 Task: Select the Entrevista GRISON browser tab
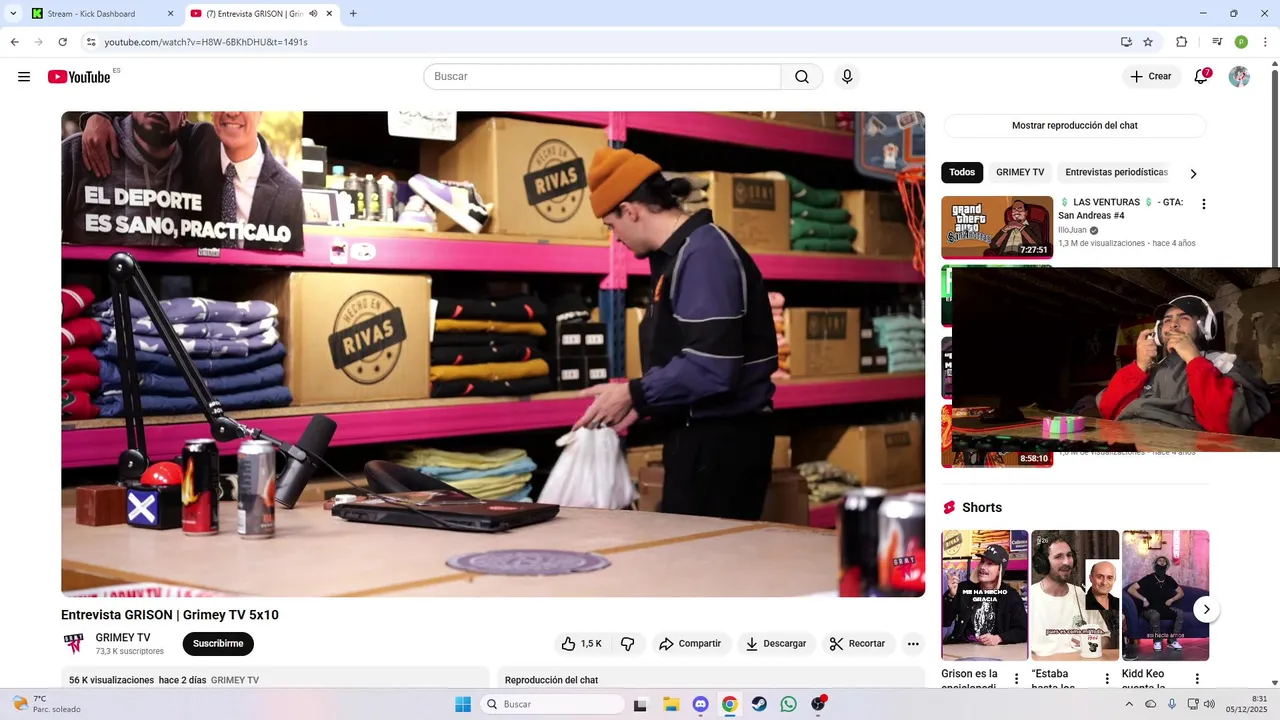(262, 14)
